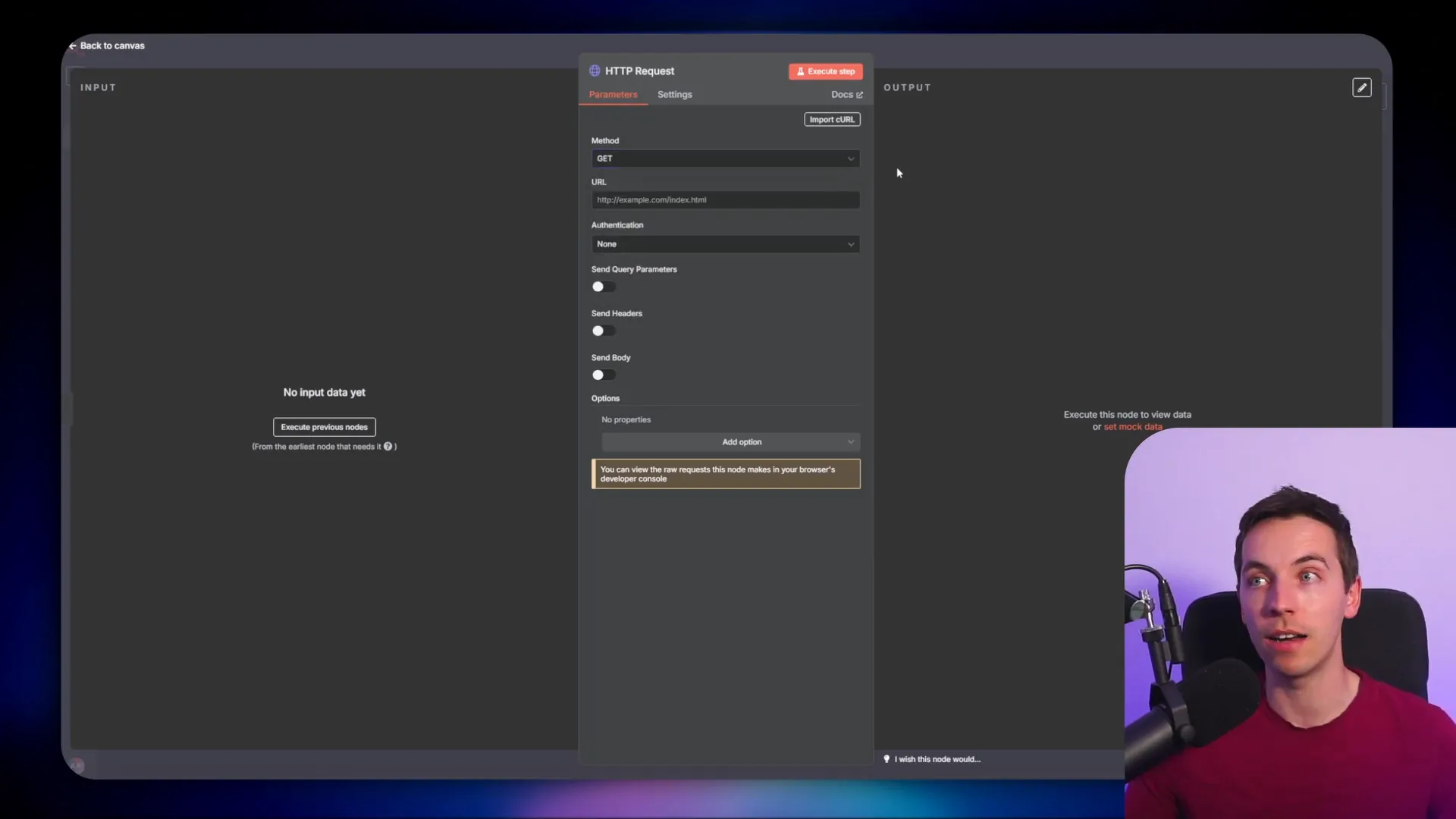Click the Back to canvas arrow icon
This screenshot has width=1456, height=819.
pos(73,46)
